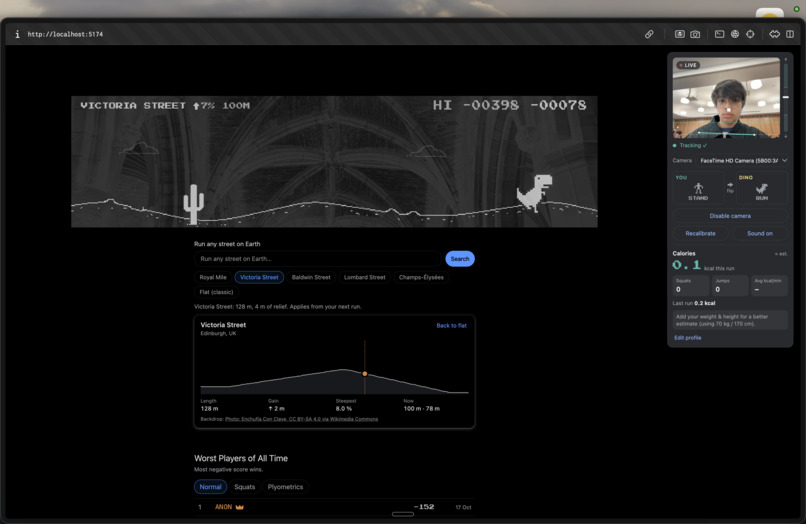Switch to the Plyometrics leaderboard tab
Screen dimensions: 806x524
point(285,486)
